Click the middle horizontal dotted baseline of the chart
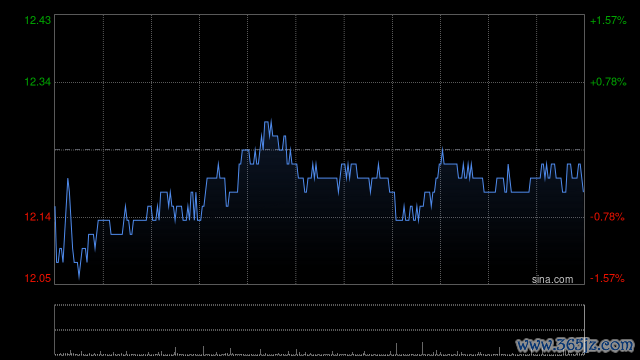 coord(320,150)
